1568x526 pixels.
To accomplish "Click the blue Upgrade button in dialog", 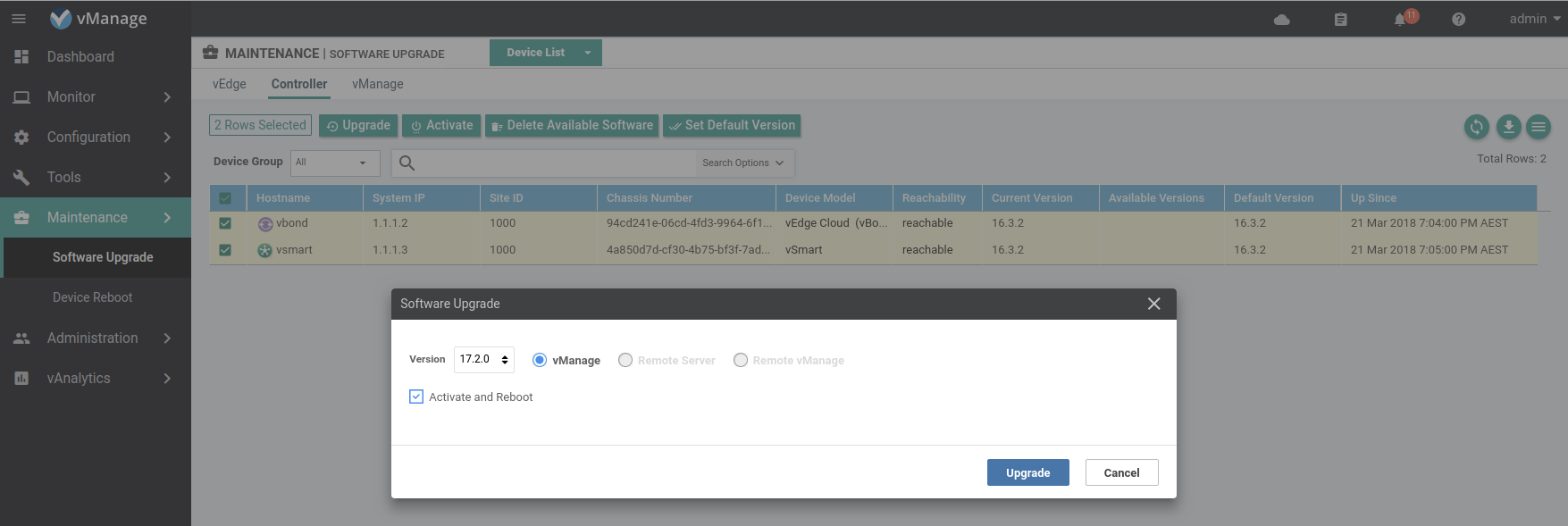I will point(1027,472).
